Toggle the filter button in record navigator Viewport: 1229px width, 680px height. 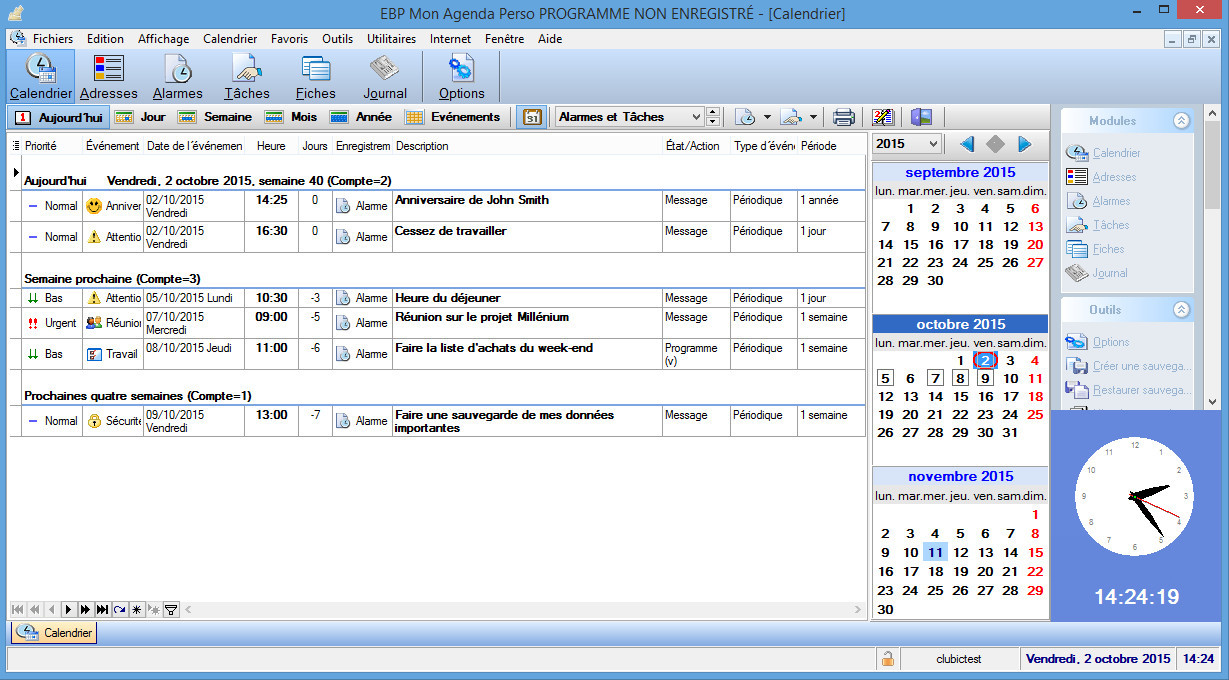172,608
